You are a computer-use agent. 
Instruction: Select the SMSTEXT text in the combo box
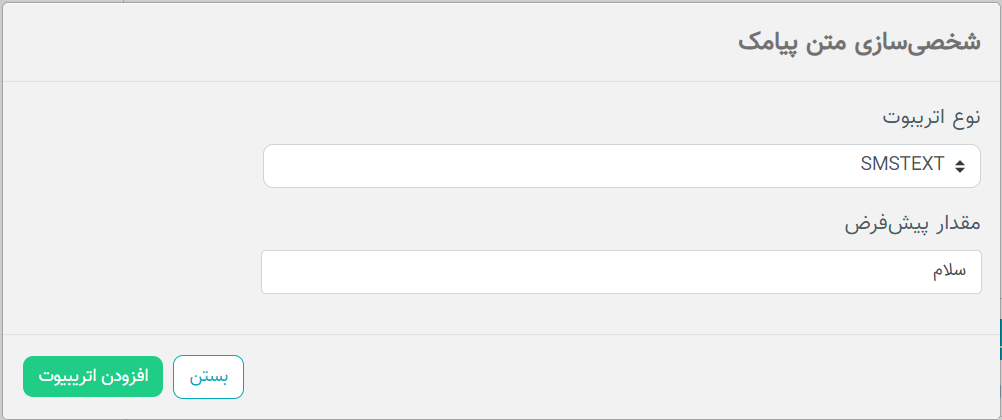902,165
